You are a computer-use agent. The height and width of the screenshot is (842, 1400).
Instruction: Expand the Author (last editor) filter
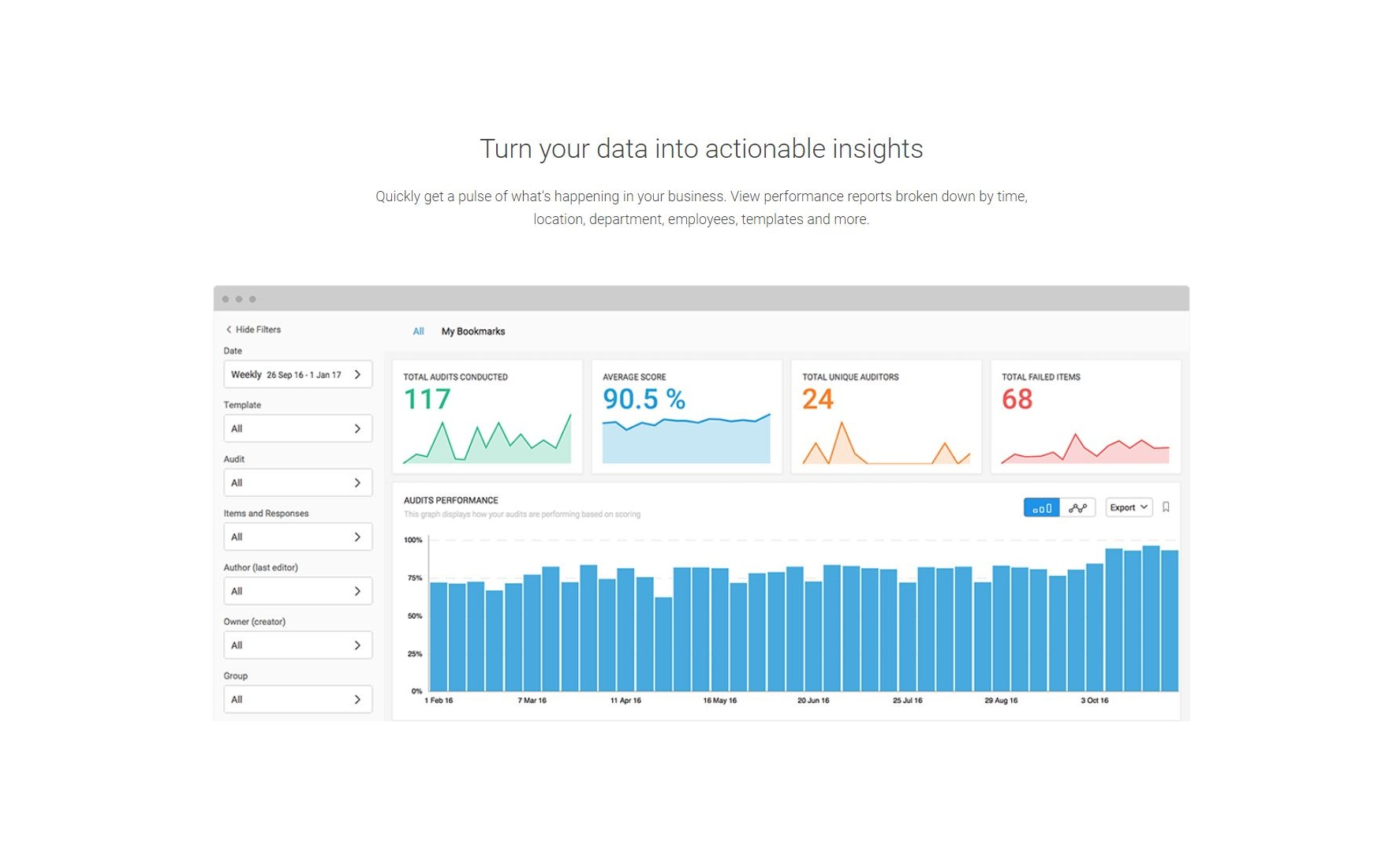tap(298, 591)
